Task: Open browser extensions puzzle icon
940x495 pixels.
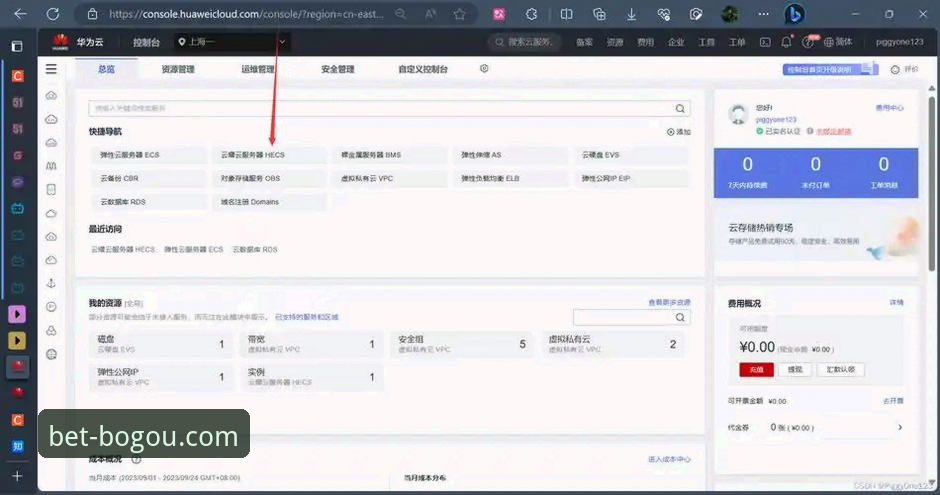Action: coord(531,14)
